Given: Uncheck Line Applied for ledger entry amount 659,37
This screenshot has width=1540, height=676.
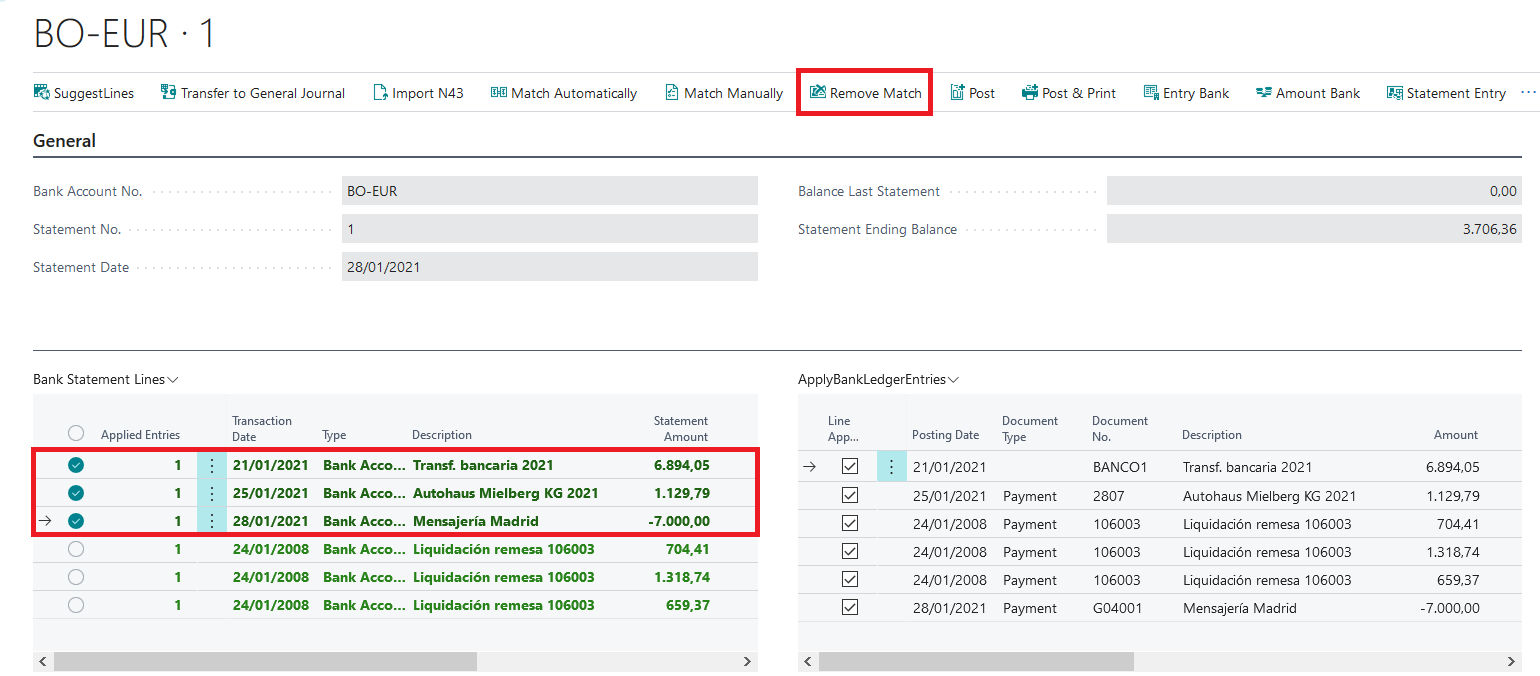Looking at the screenshot, I should click(x=850, y=579).
